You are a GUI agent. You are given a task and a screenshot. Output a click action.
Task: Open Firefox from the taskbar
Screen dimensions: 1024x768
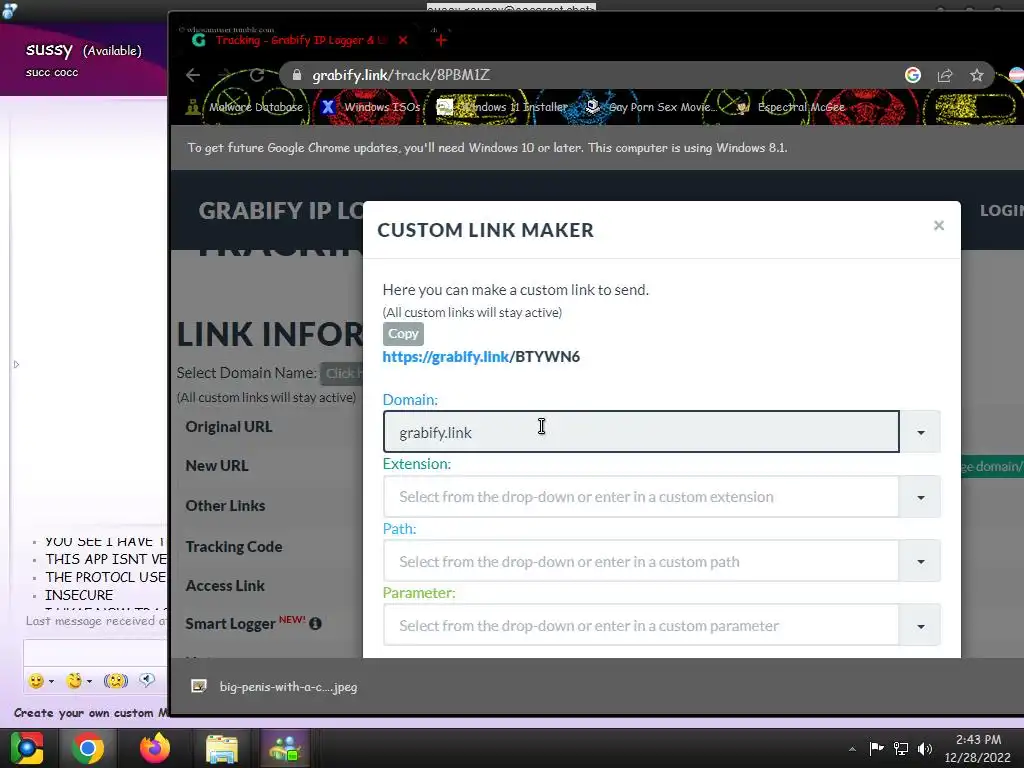pos(155,748)
